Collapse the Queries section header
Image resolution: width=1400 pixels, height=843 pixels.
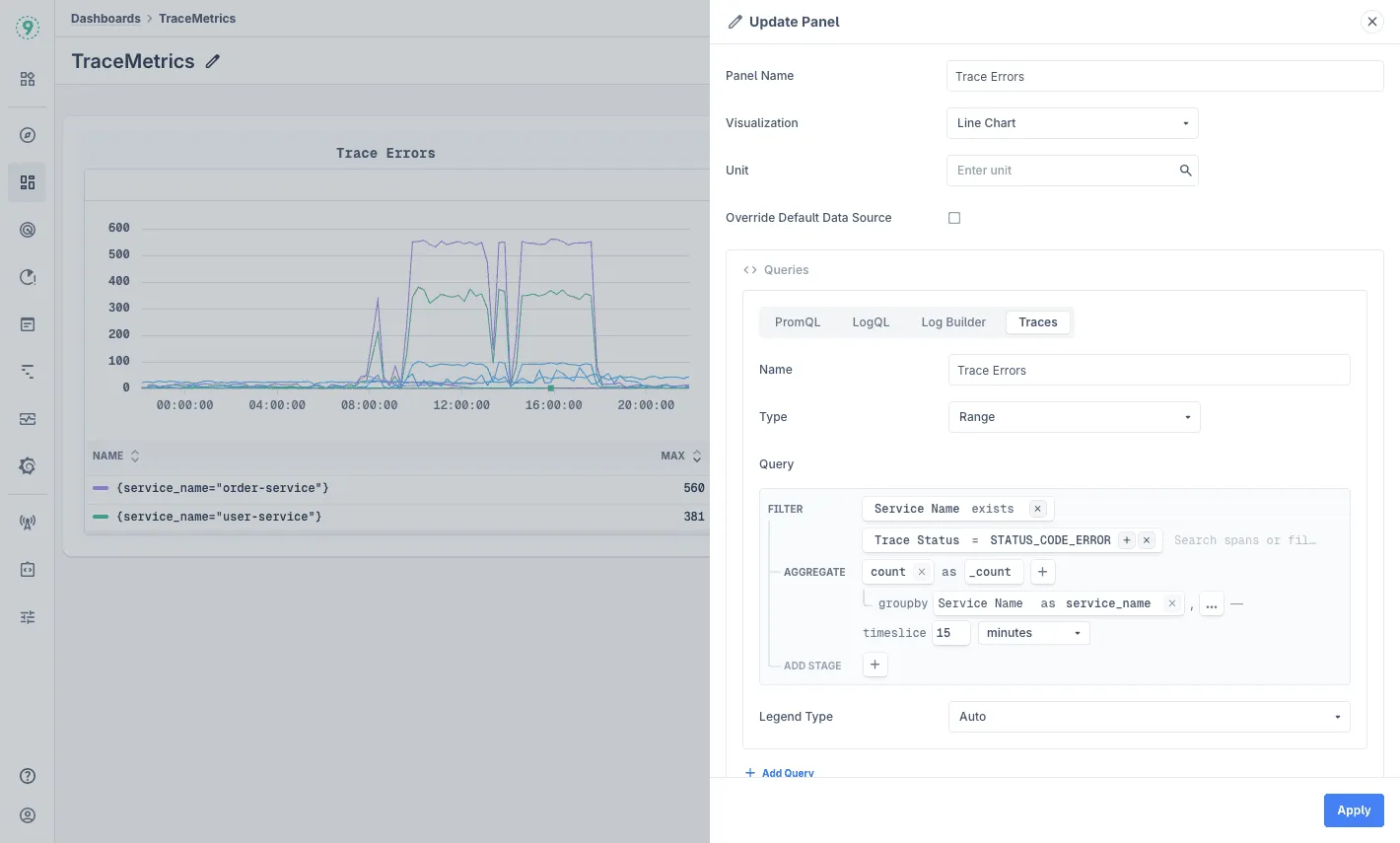[776, 270]
